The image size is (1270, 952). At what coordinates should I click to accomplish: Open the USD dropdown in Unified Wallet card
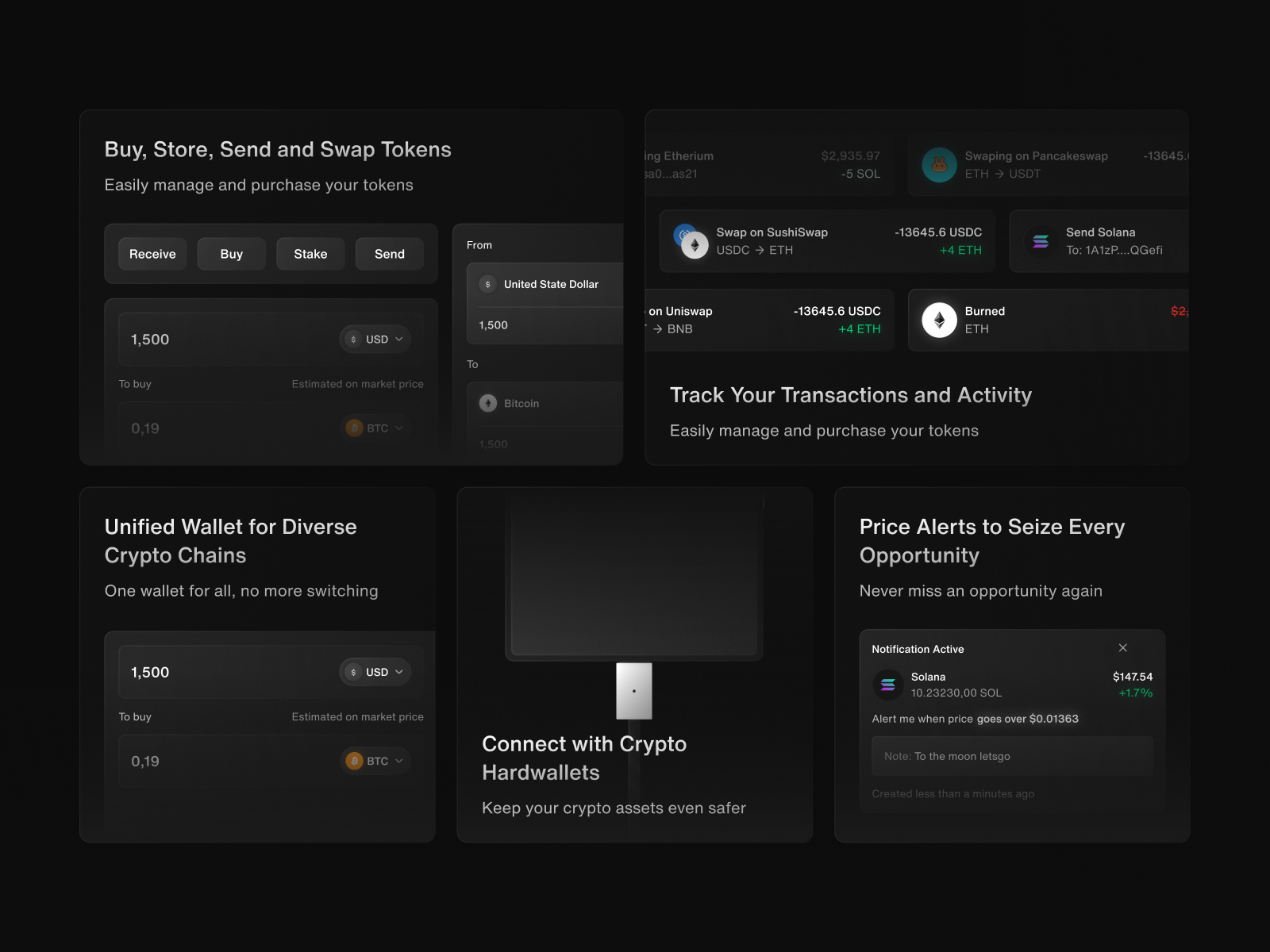(375, 672)
